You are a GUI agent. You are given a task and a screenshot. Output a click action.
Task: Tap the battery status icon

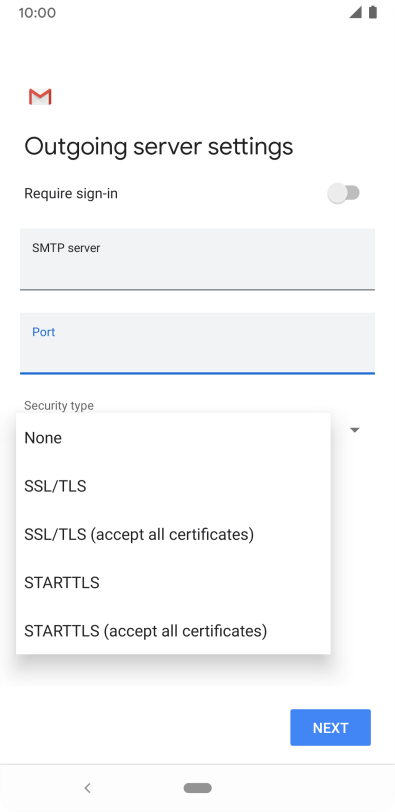tap(373, 12)
